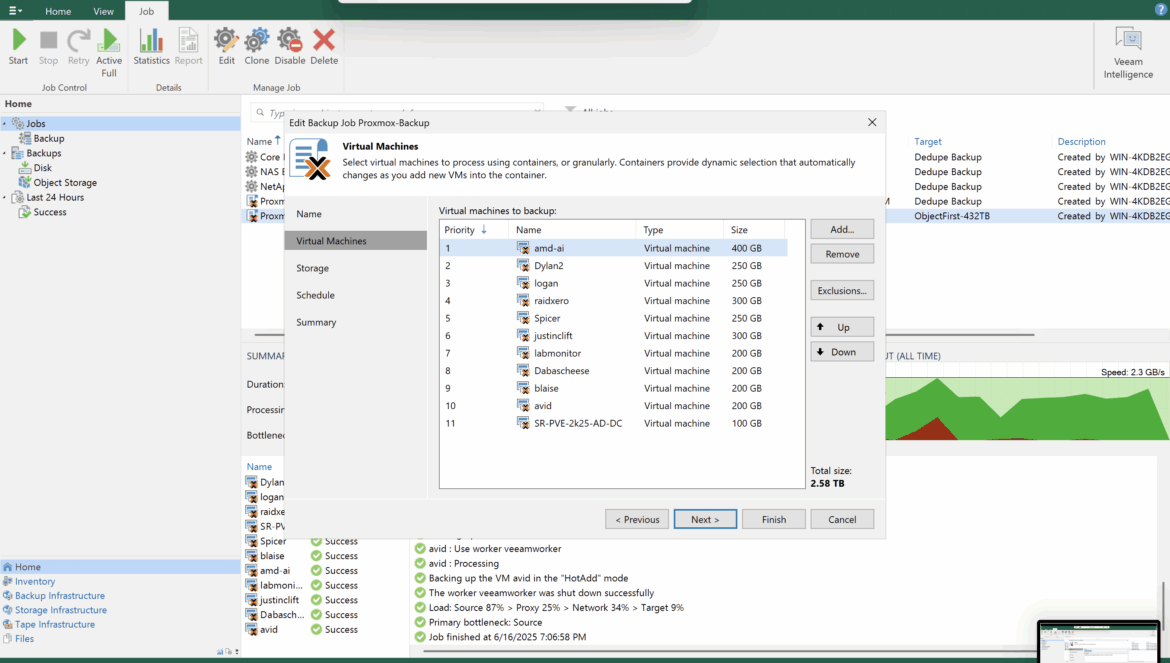Screen dimensions: 1170x663
Task: Open the Files navigation view
Action: point(120,638)
